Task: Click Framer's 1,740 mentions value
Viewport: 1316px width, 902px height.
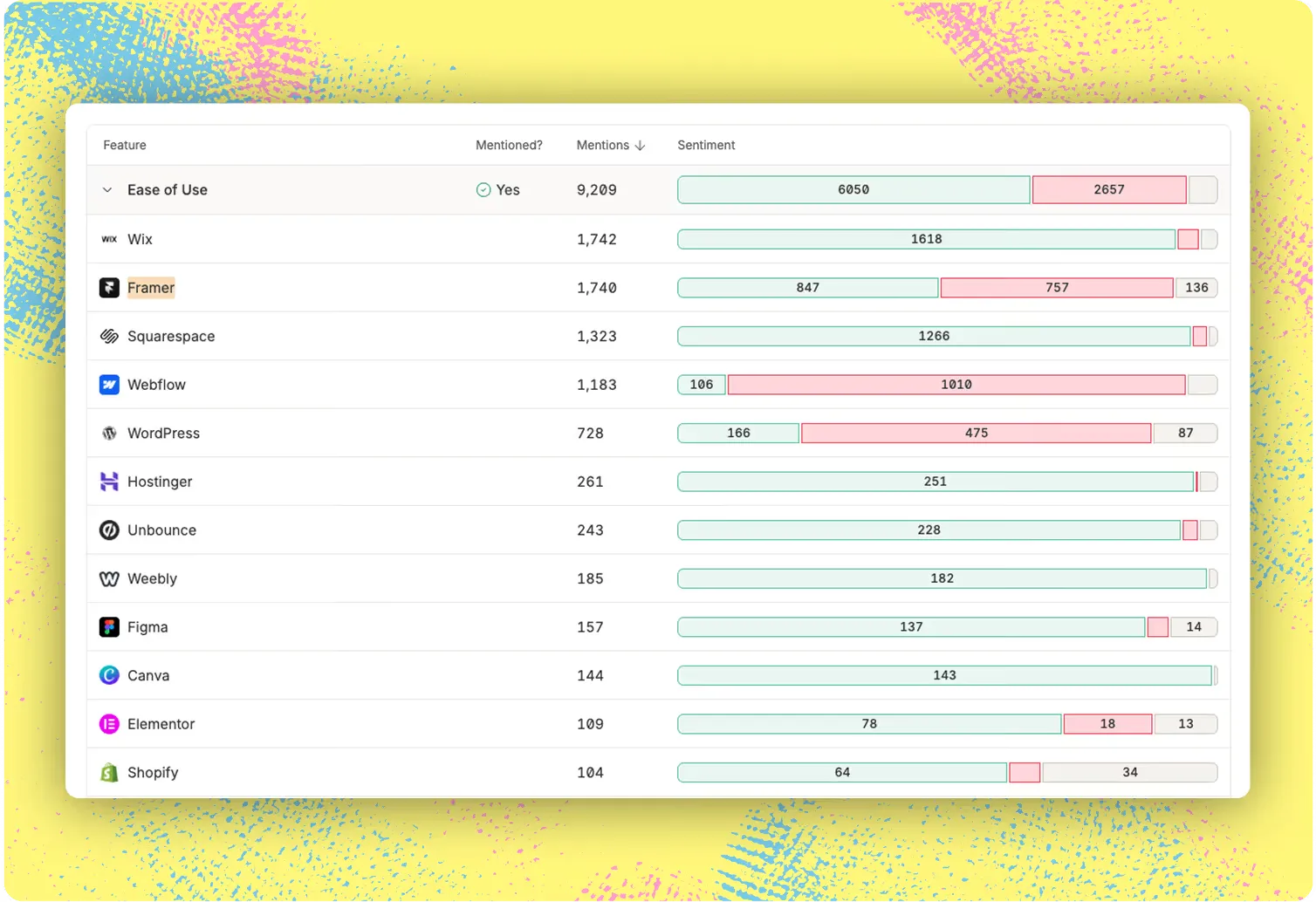Action: pyautogui.click(x=597, y=288)
